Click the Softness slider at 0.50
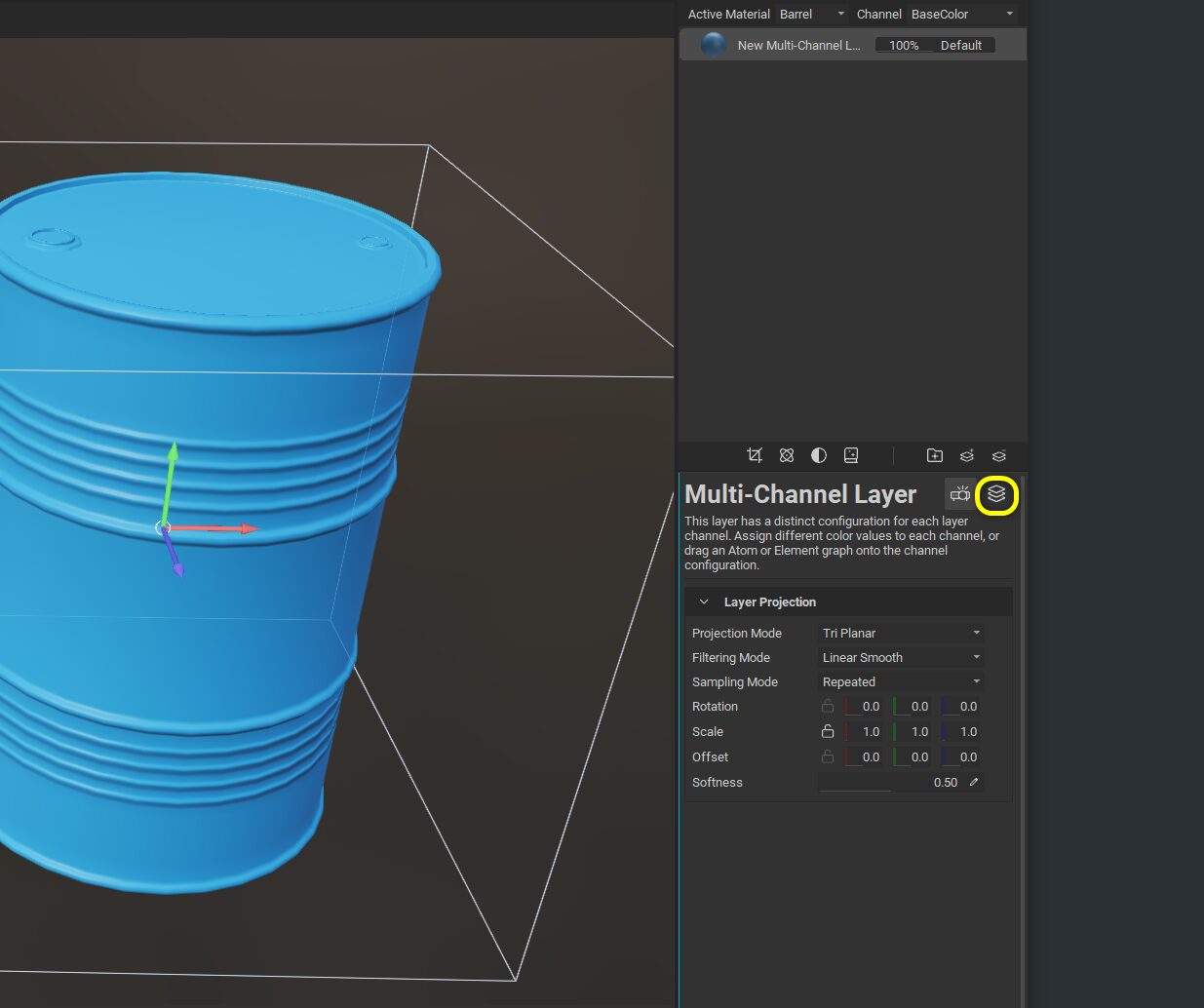Screen dimensions: 1204x1008 point(891,782)
